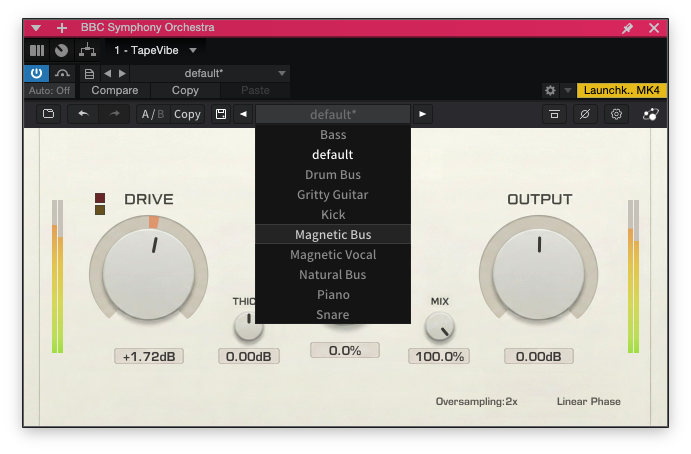Choose the Bass preset

333,134
